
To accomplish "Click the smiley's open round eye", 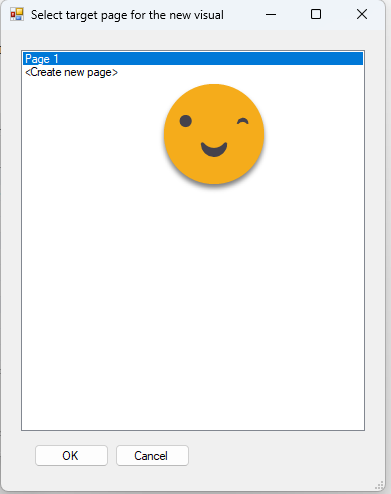I will (x=186, y=121).
